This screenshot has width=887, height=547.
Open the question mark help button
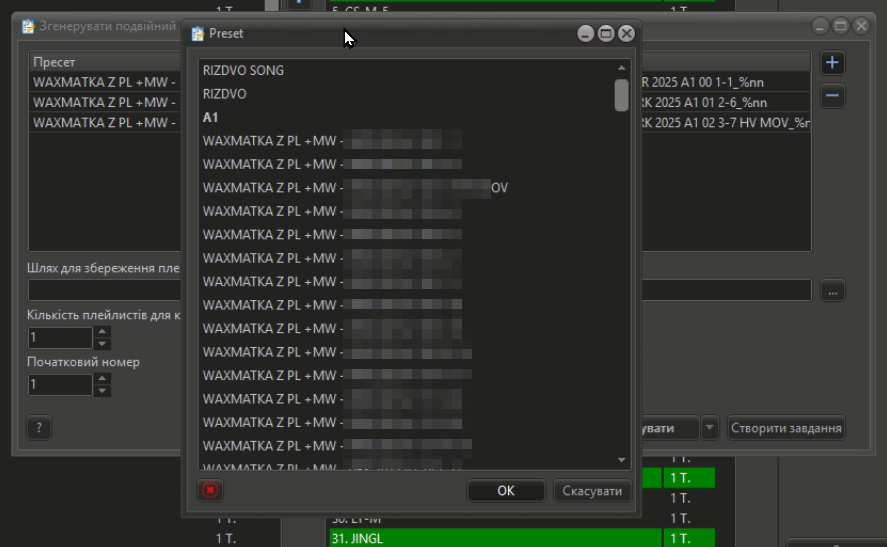(39, 428)
